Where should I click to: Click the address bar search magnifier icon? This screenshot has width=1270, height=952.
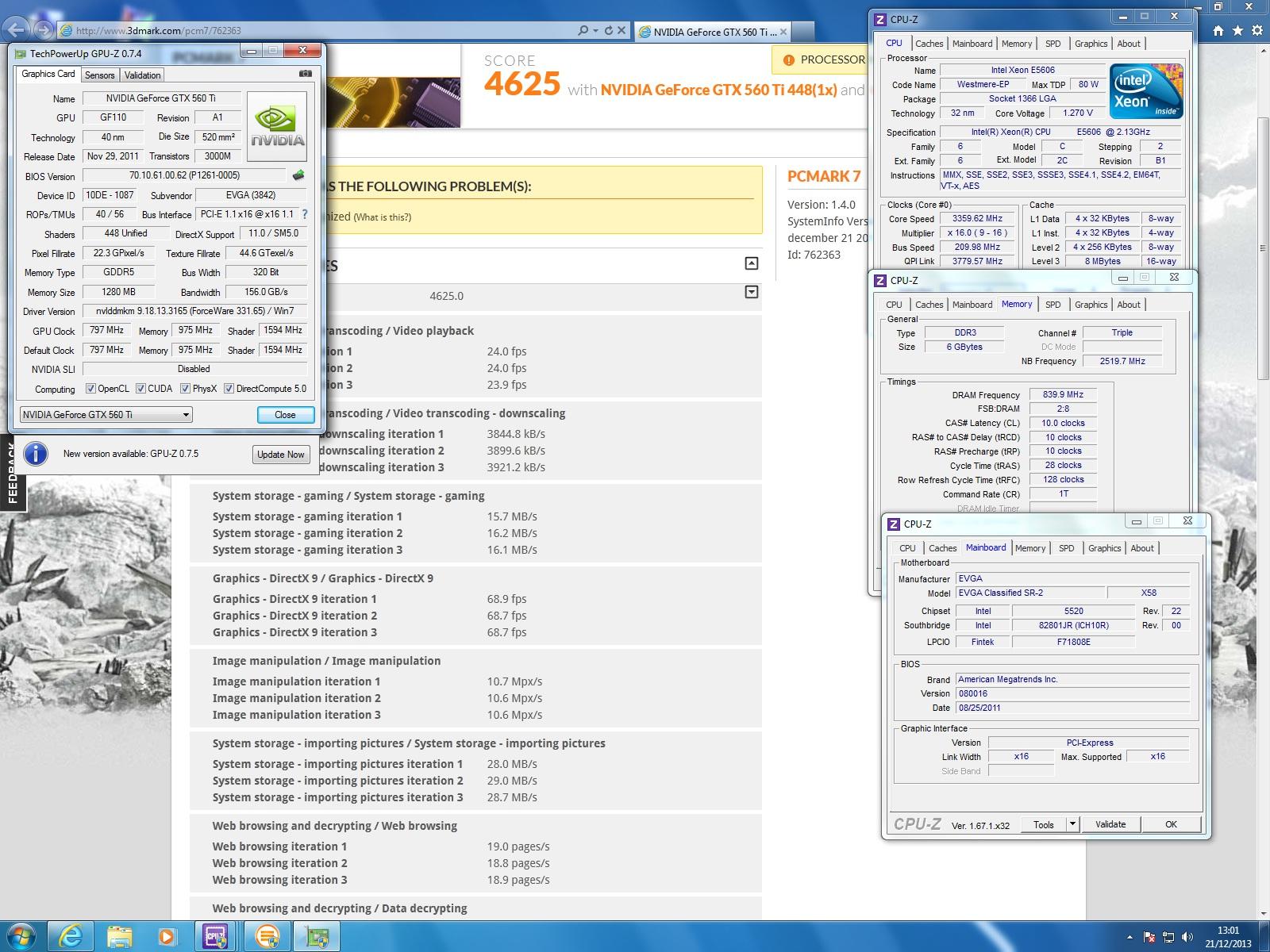coord(583,30)
